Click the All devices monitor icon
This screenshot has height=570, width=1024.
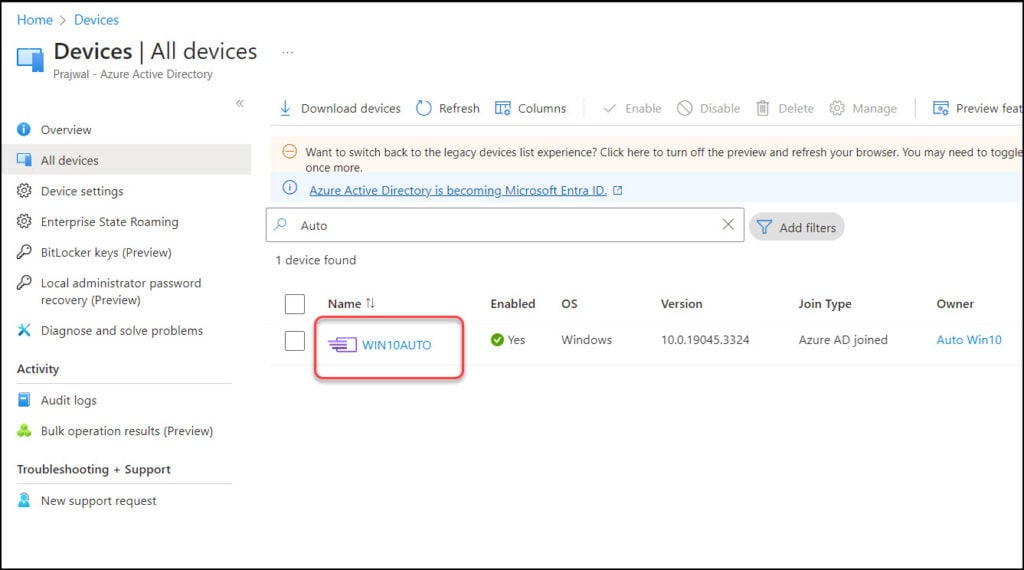click(x=24, y=160)
